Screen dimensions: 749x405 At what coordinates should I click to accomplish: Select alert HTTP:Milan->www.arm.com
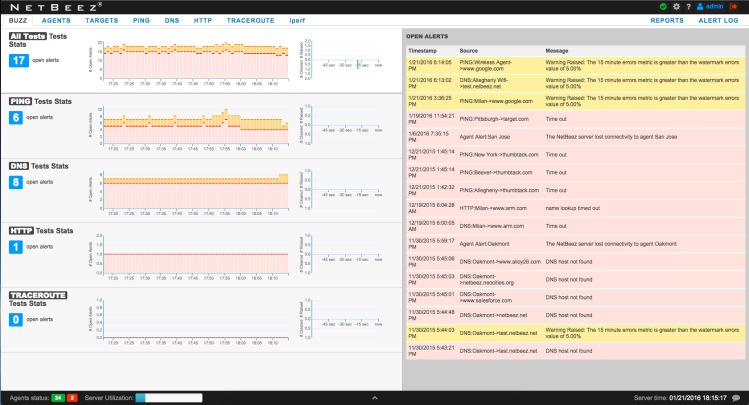pos(576,208)
